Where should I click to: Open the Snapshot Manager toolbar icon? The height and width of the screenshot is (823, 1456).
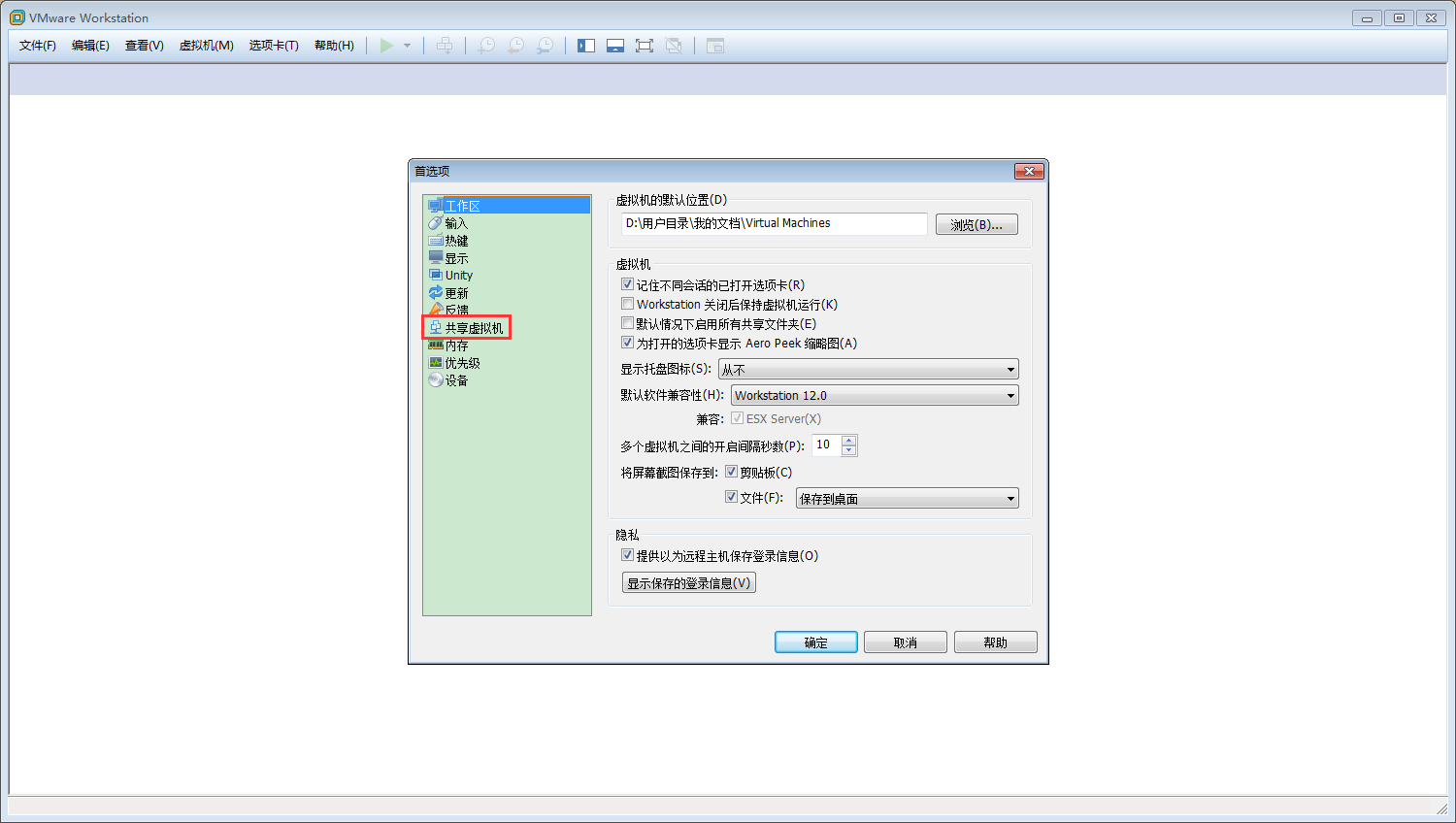[546, 45]
